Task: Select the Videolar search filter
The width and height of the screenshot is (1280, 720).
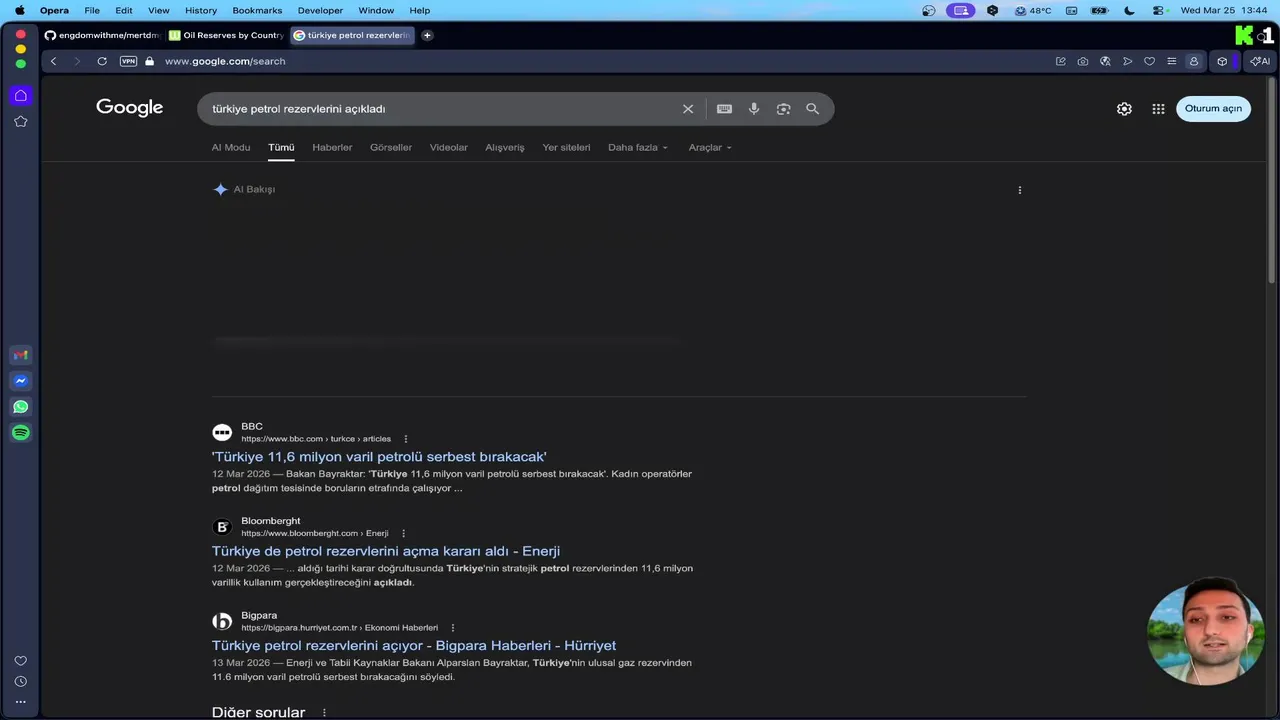Action: (449, 147)
